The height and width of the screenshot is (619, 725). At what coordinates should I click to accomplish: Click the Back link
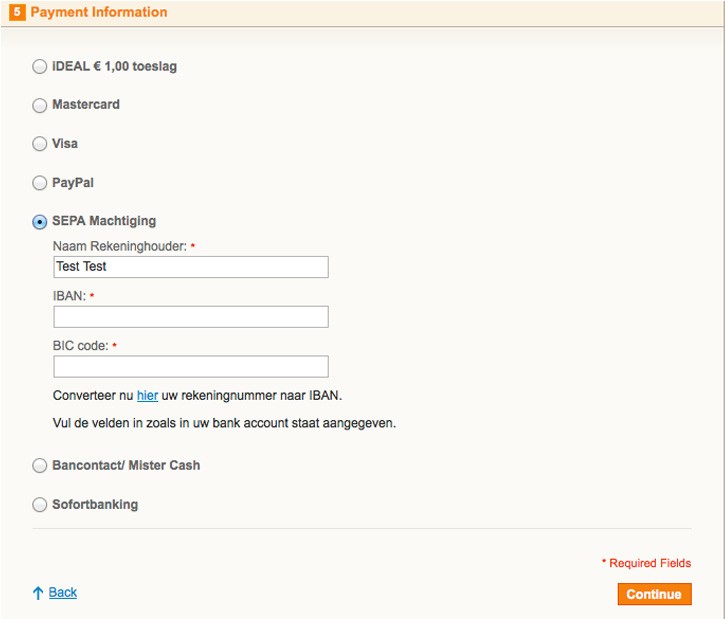(63, 592)
